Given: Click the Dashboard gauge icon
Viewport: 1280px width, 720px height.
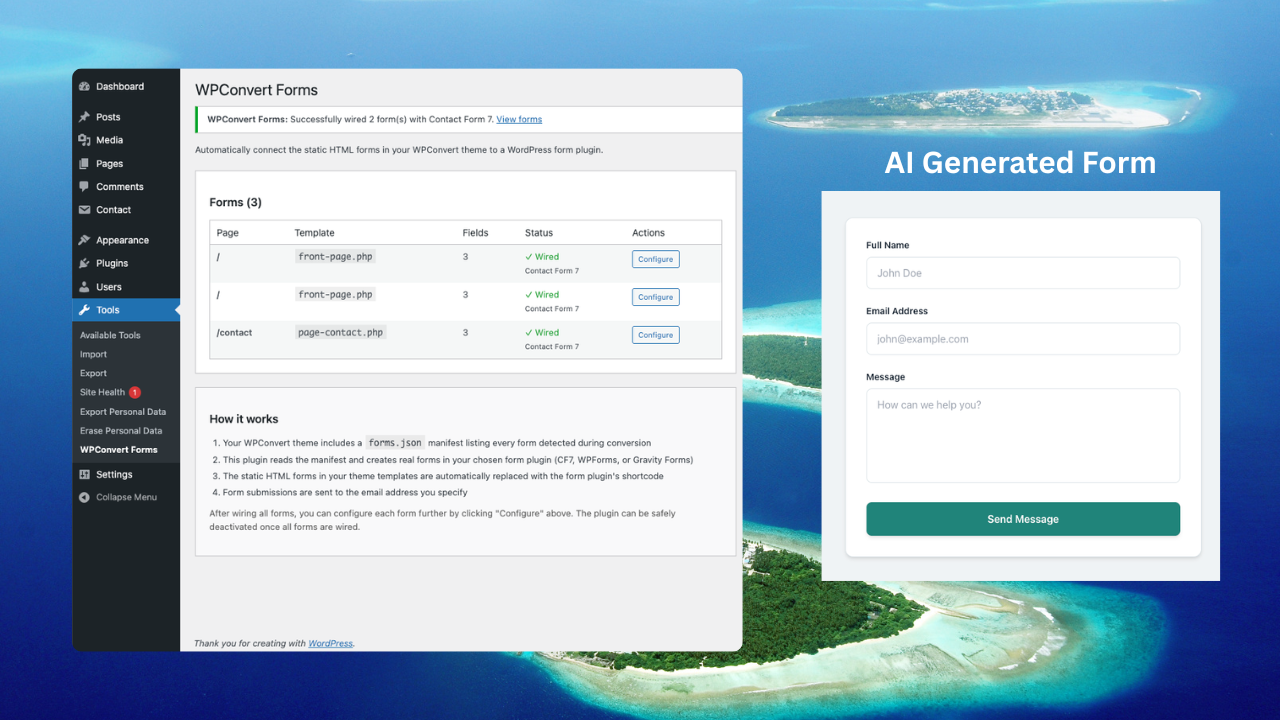Looking at the screenshot, I should click(x=85, y=87).
